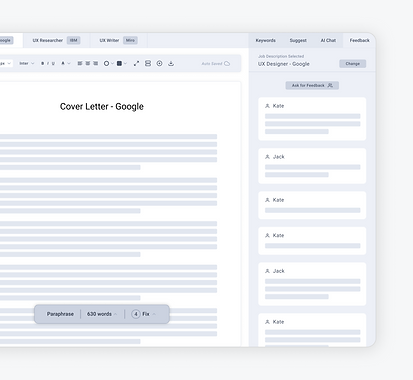Click the dark square fill color swatch
The width and height of the screenshot is (413, 380).
(119, 63)
